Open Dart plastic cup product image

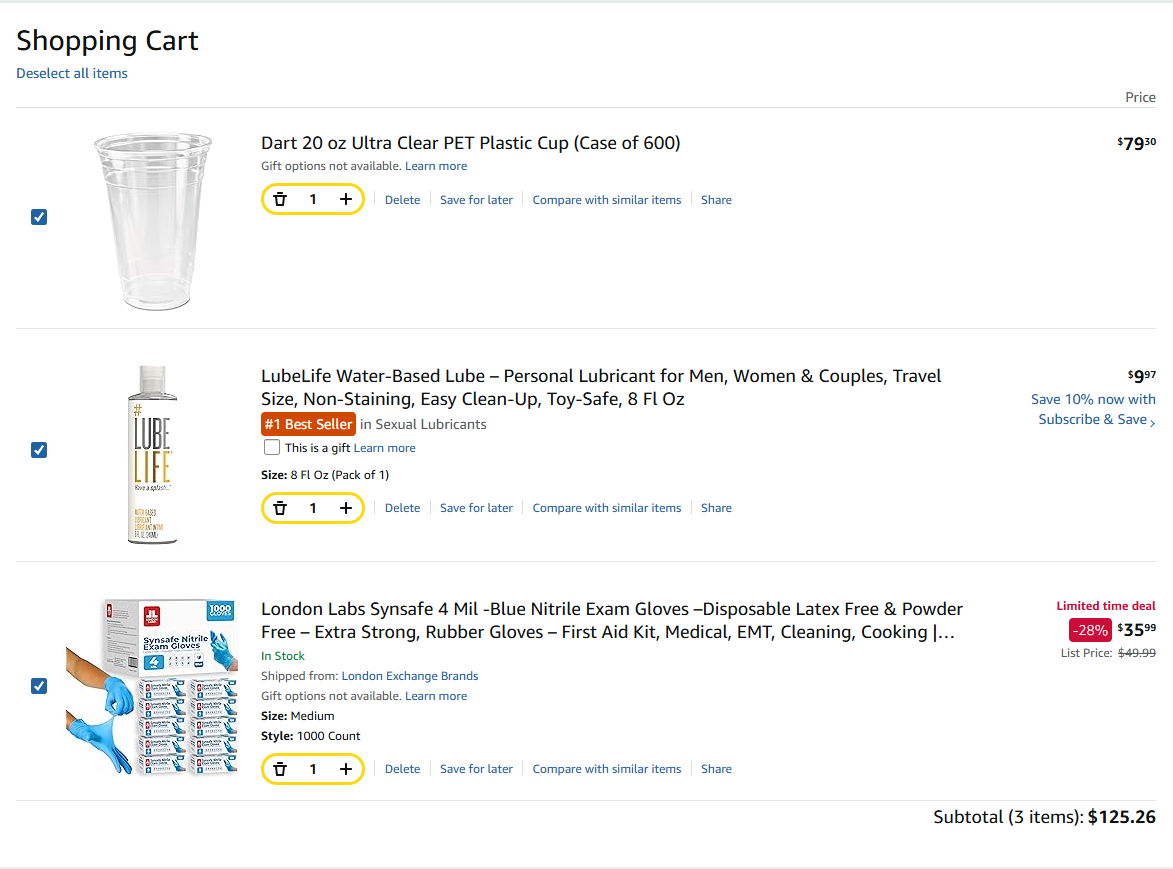click(152, 220)
